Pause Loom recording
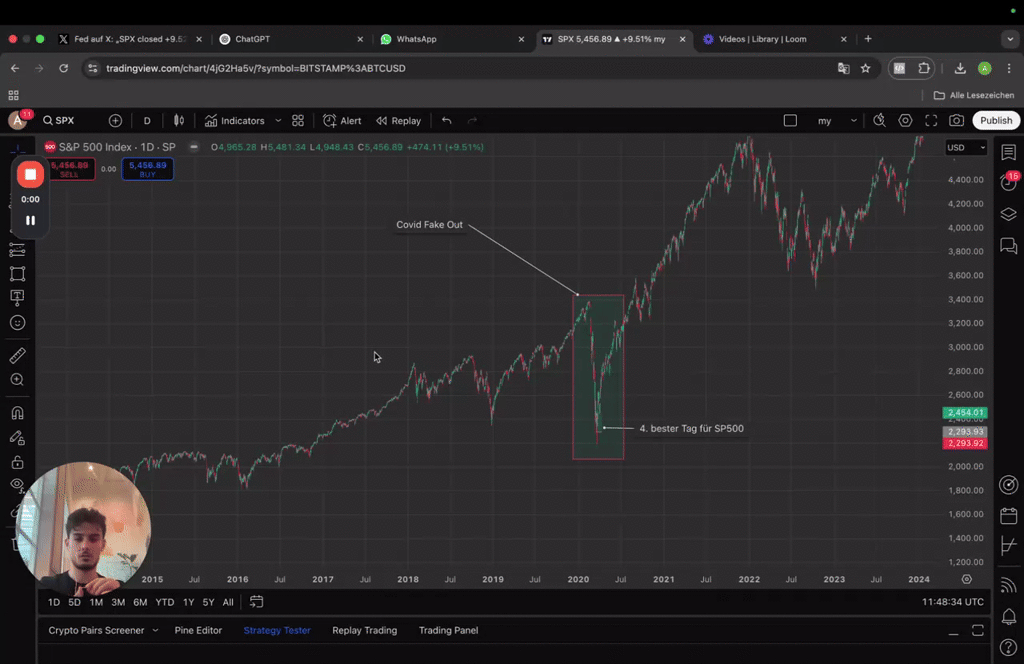 click(30, 221)
